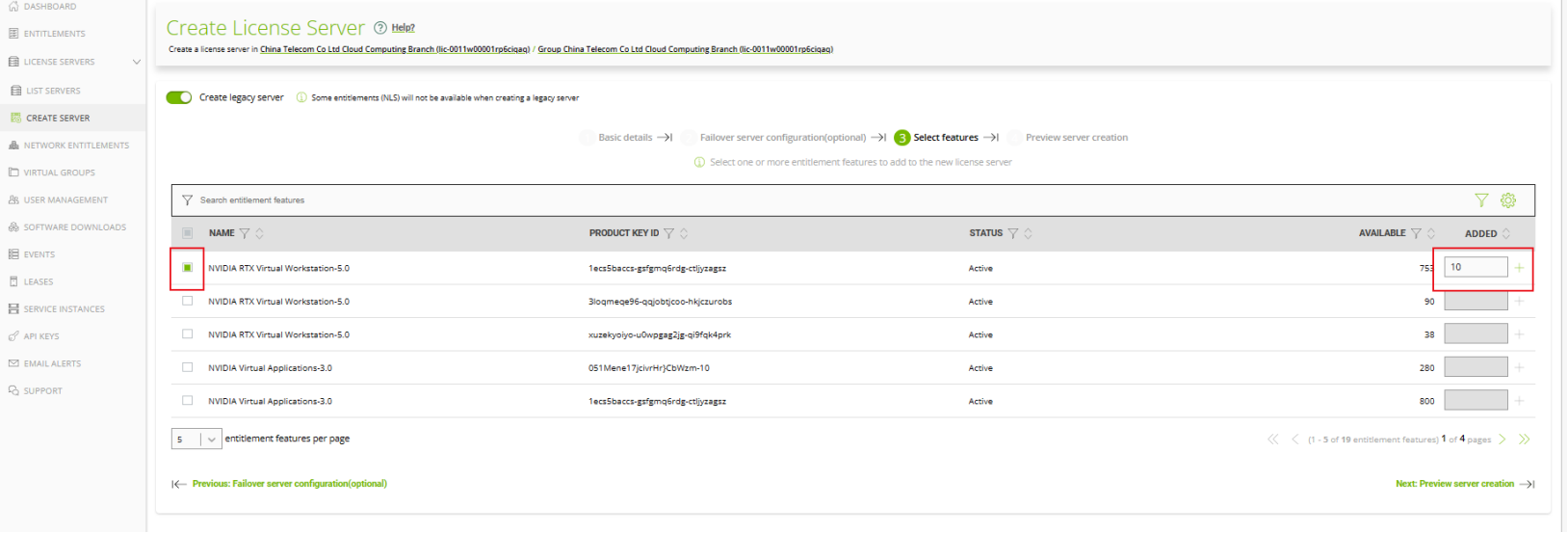The height and width of the screenshot is (533, 1568).
Task: Filter the NAME column
Action: (x=245, y=233)
